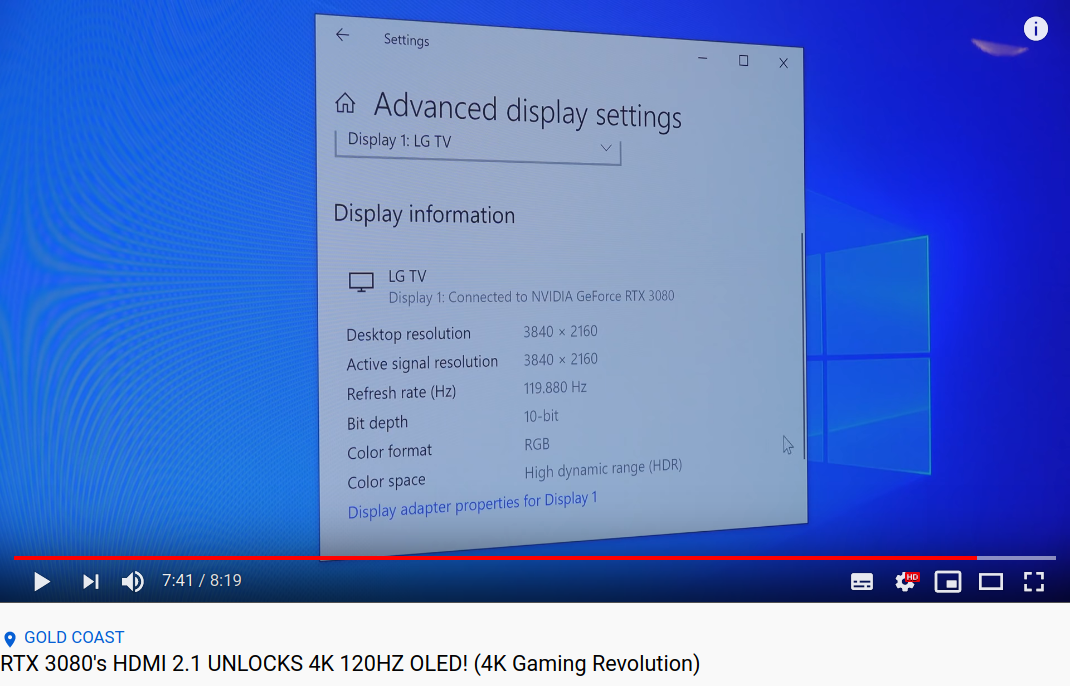Open the GOLD COAST location link
Viewport: 1070px width, 686px height.
pyautogui.click(x=74, y=638)
